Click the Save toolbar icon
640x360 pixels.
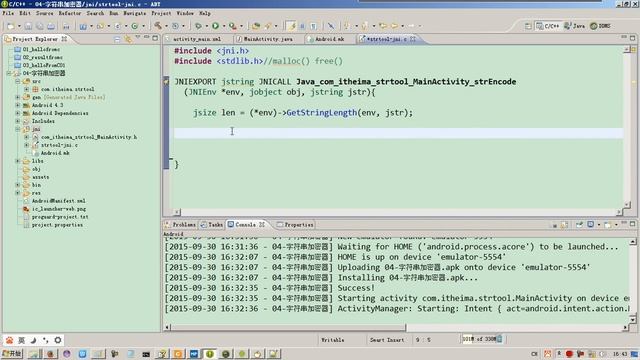(x=28, y=26)
